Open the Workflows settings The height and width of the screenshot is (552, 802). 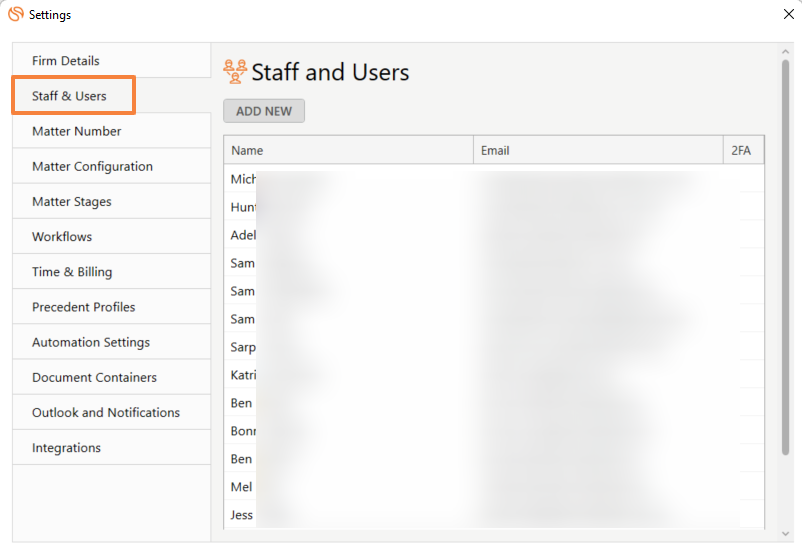click(62, 236)
